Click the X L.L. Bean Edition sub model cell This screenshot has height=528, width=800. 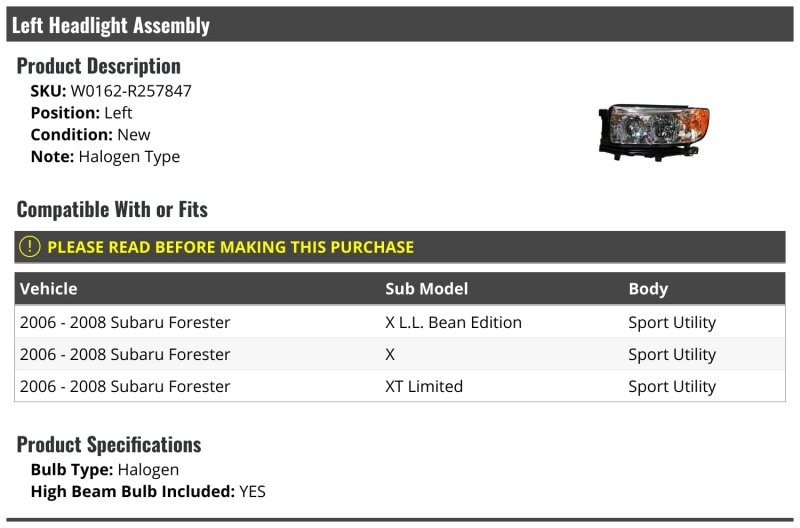click(x=453, y=322)
